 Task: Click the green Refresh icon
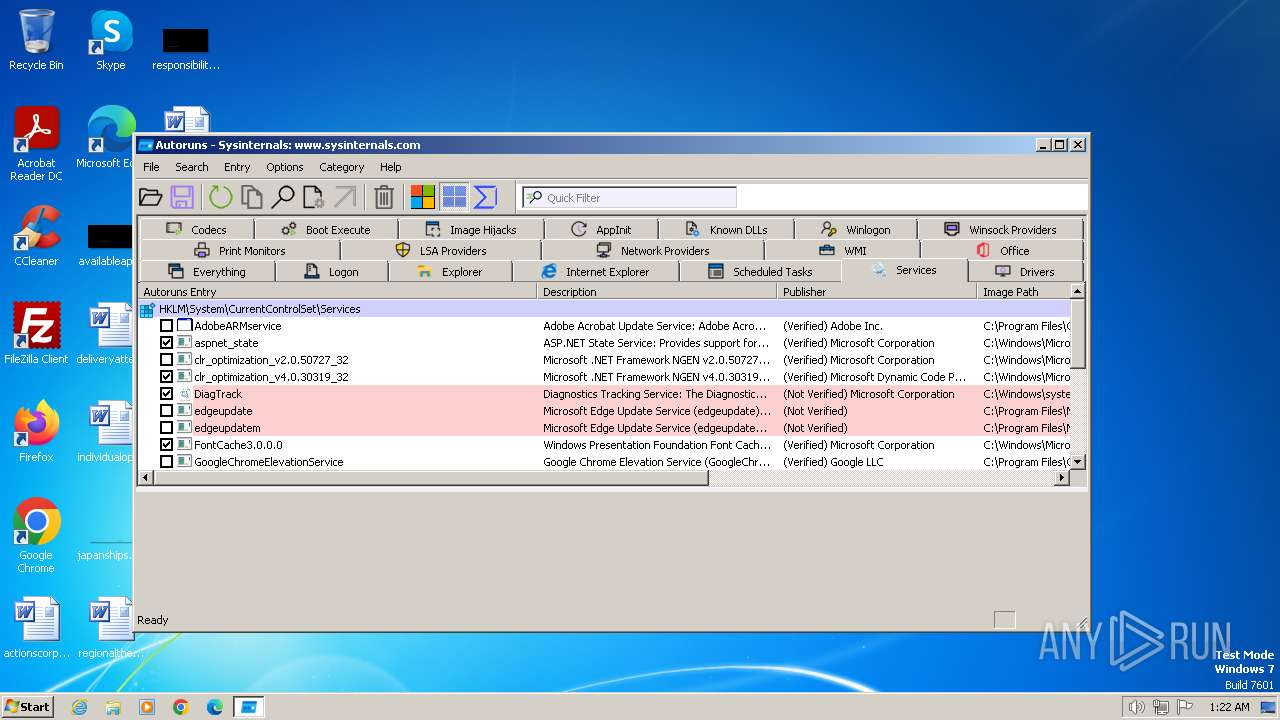pyautogui.click(x=220, y=197)
